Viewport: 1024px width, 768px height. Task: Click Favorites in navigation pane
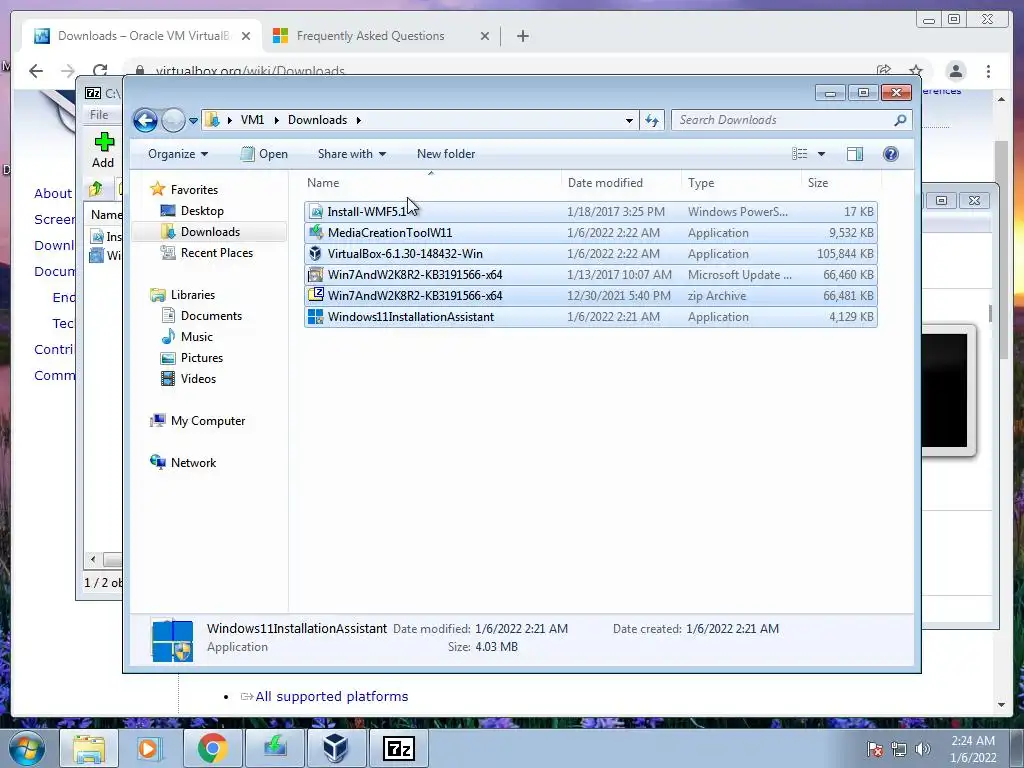coord(194,189)
